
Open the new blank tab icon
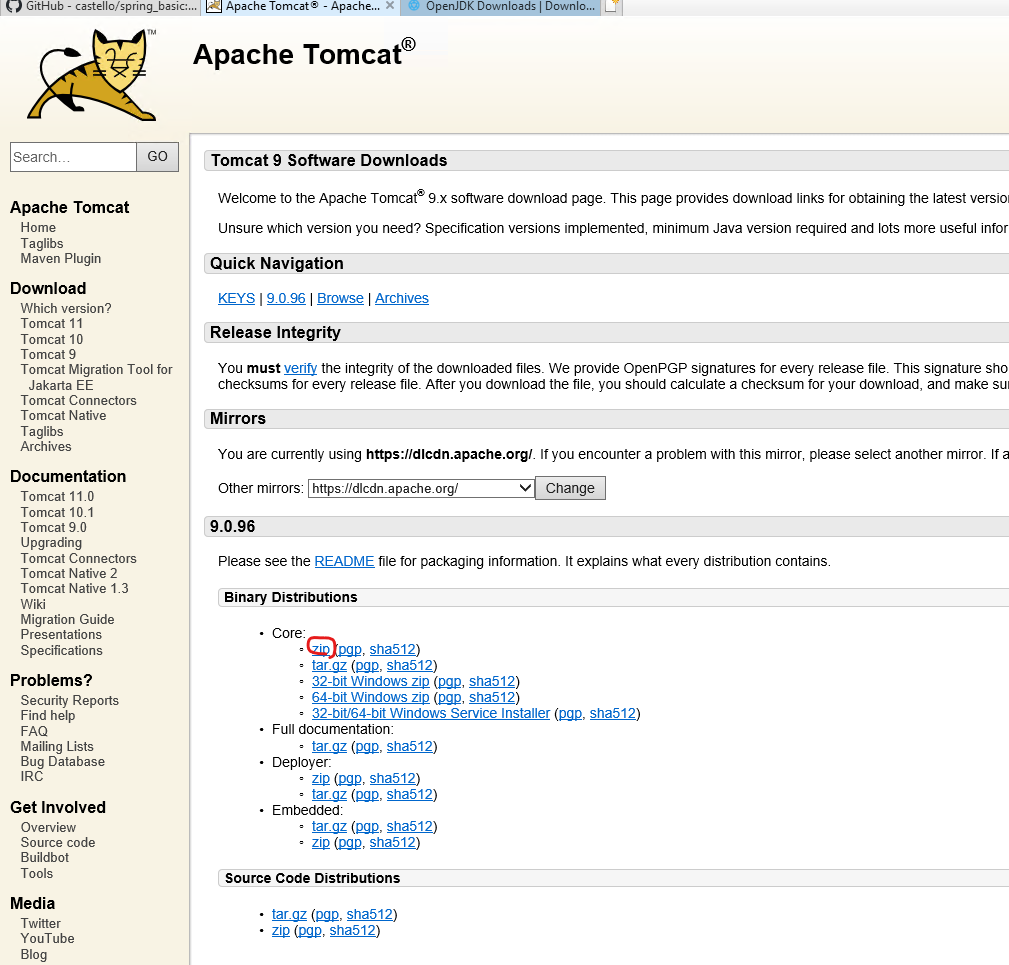pos(611,6)
